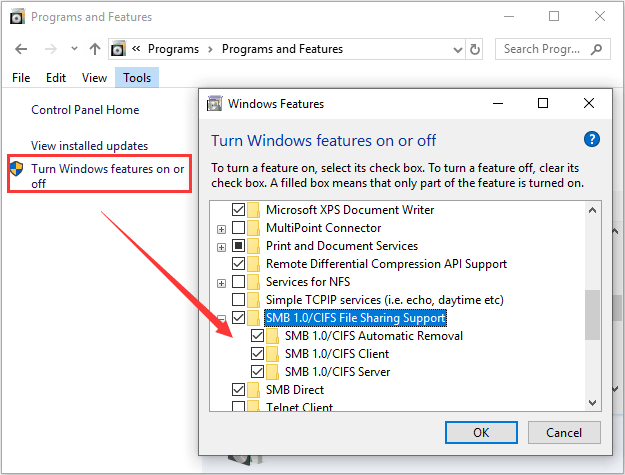Click OK in Windows Features dialog

[x=481, y=432]
